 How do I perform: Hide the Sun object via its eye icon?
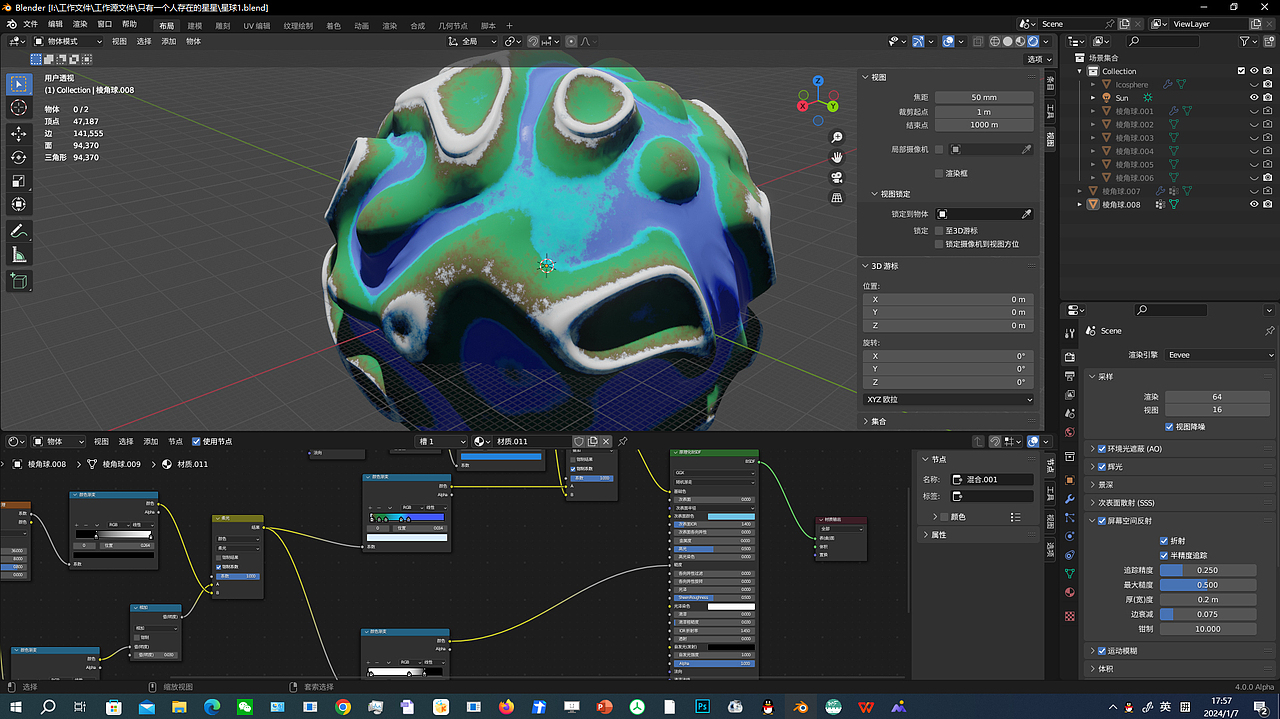(x=1253, y=98)
